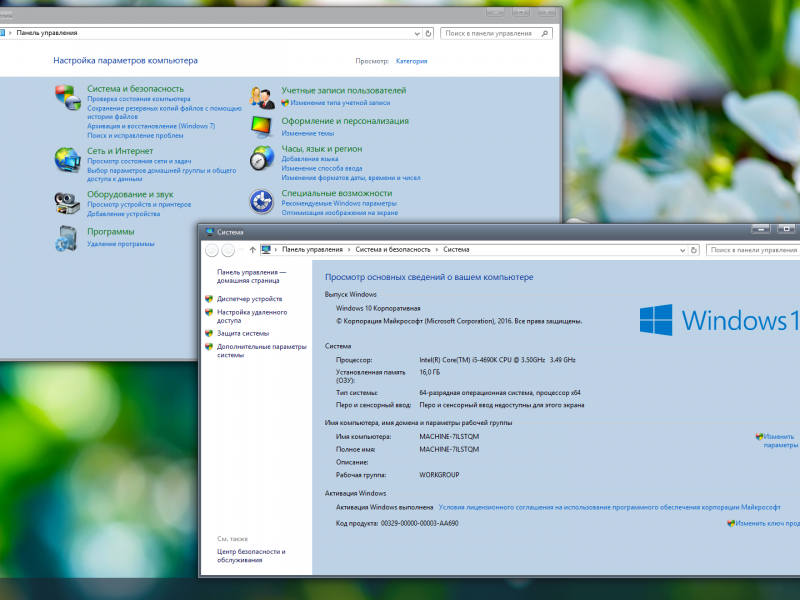Image resolution: width=800 pixels, height=600 pixels.
Task: Open Network and Internet globe icon
Action: pyautogui.click(x=68, y=160)
